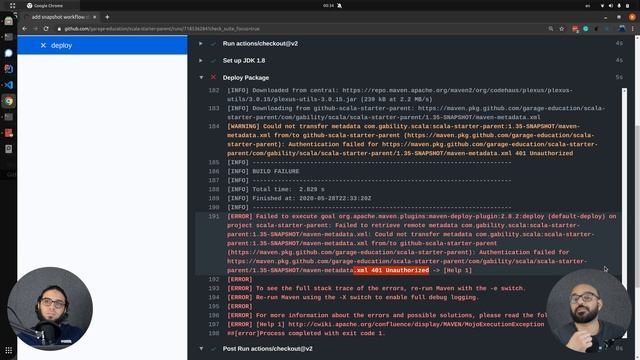Screen dimensions: 640x360
Task: Open the system volume indicator
Action: click(x=611, y=6)
